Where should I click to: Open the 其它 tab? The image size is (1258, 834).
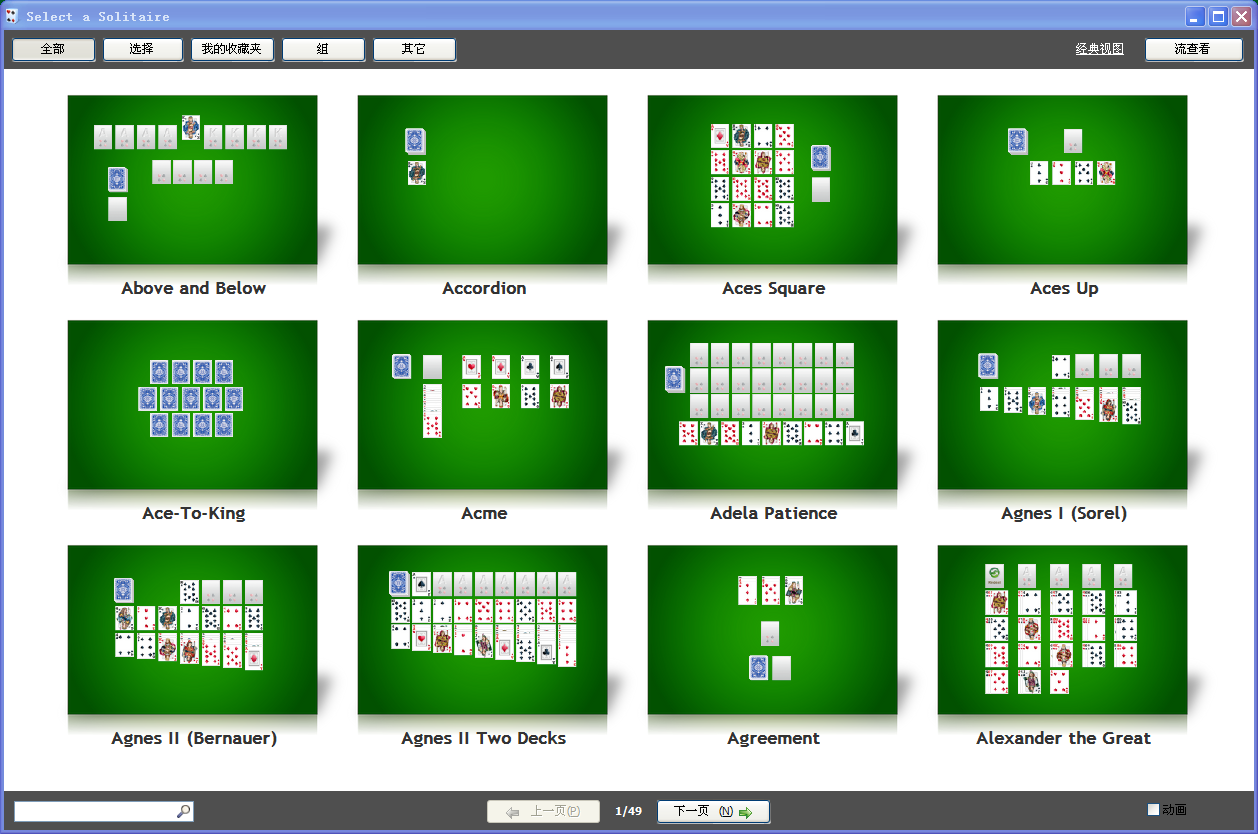[x=414, y=49]
